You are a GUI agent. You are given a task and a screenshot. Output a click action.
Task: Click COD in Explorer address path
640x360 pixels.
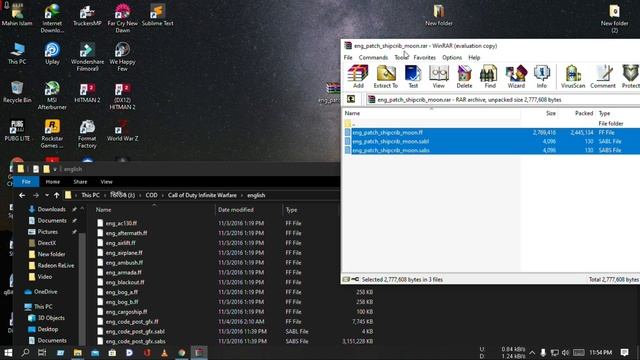point(151,195)
